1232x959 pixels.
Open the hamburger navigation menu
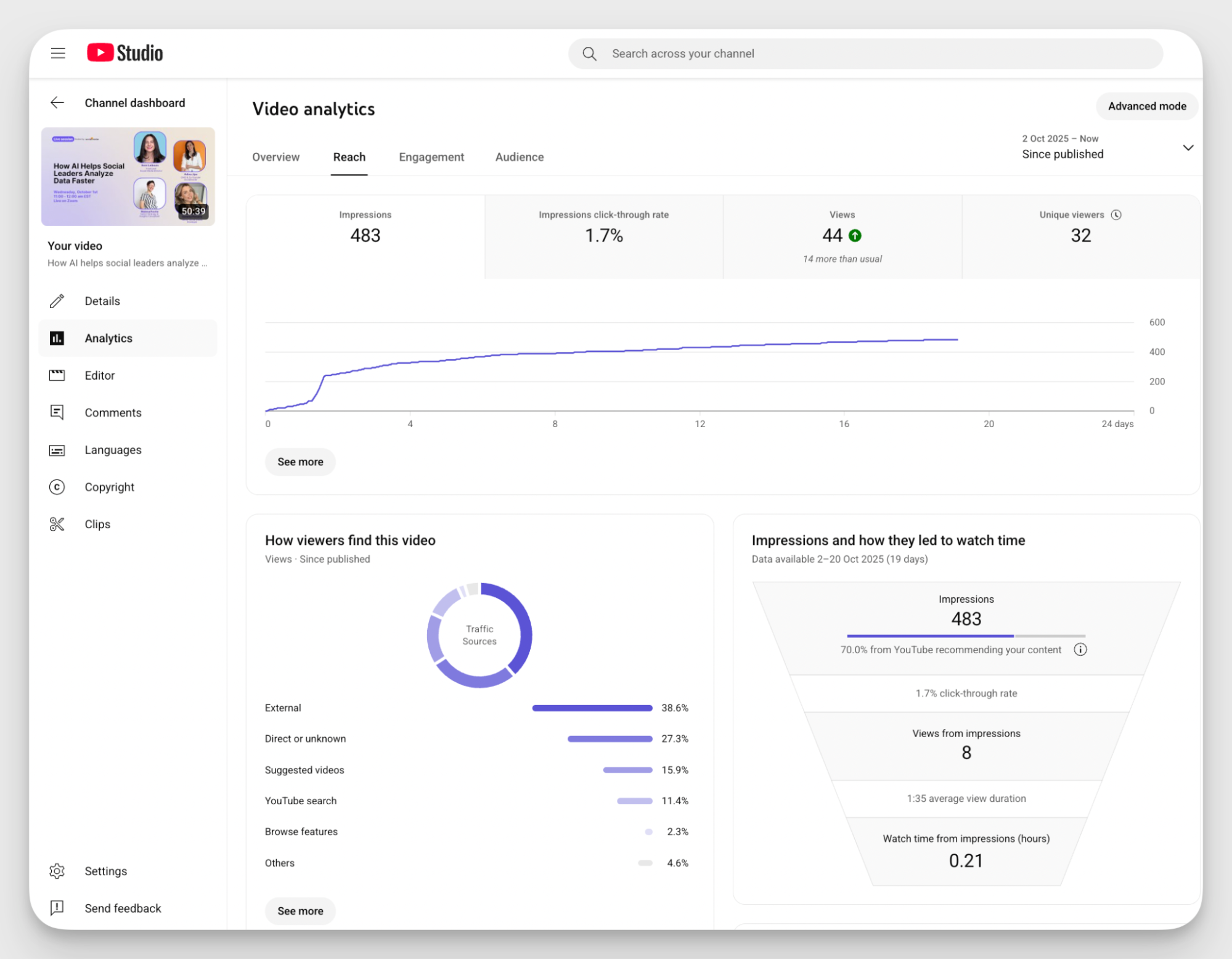(57, 53)
